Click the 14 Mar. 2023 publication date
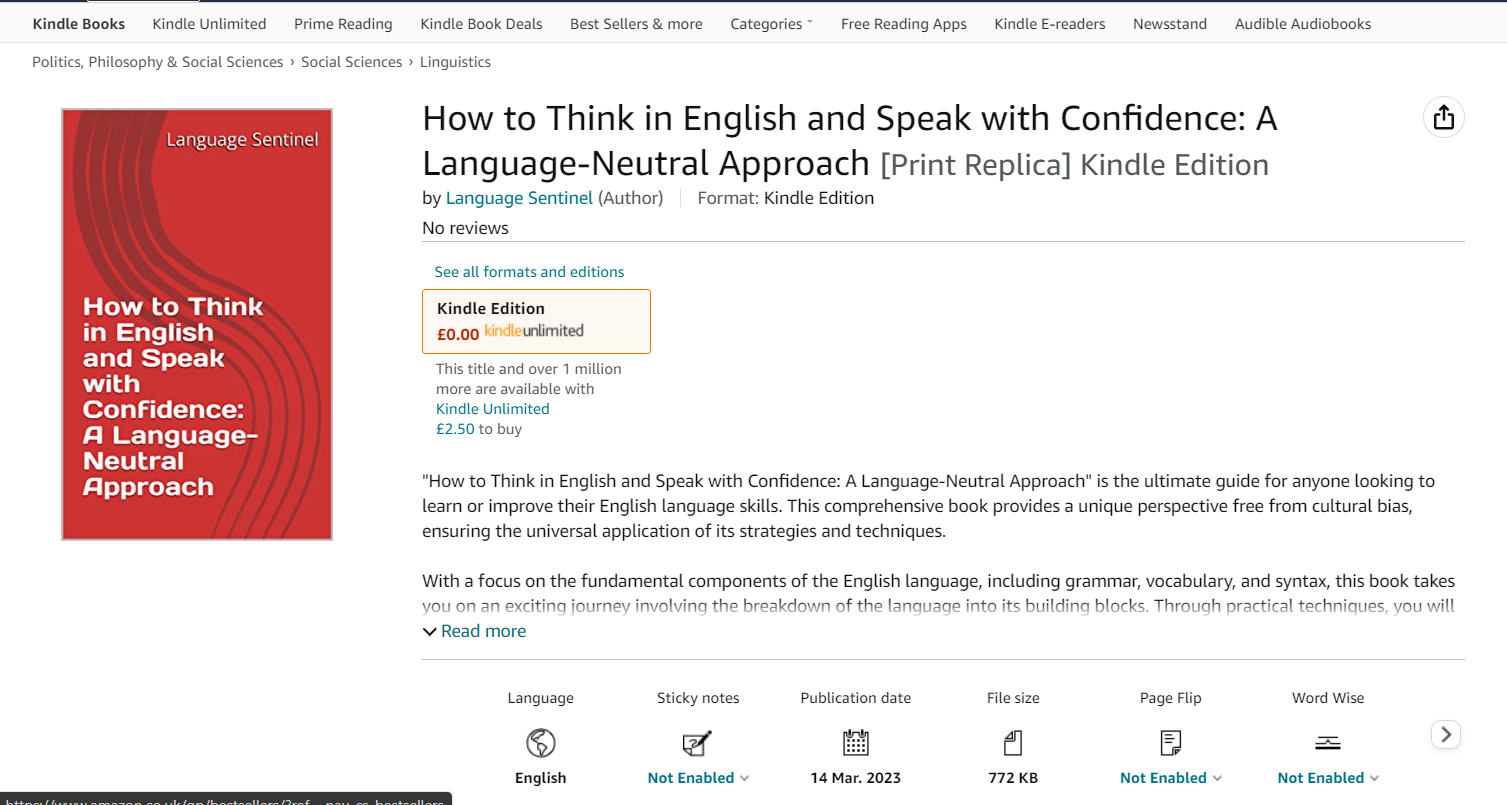The image size is (1507, 805). tap(855, 778)
